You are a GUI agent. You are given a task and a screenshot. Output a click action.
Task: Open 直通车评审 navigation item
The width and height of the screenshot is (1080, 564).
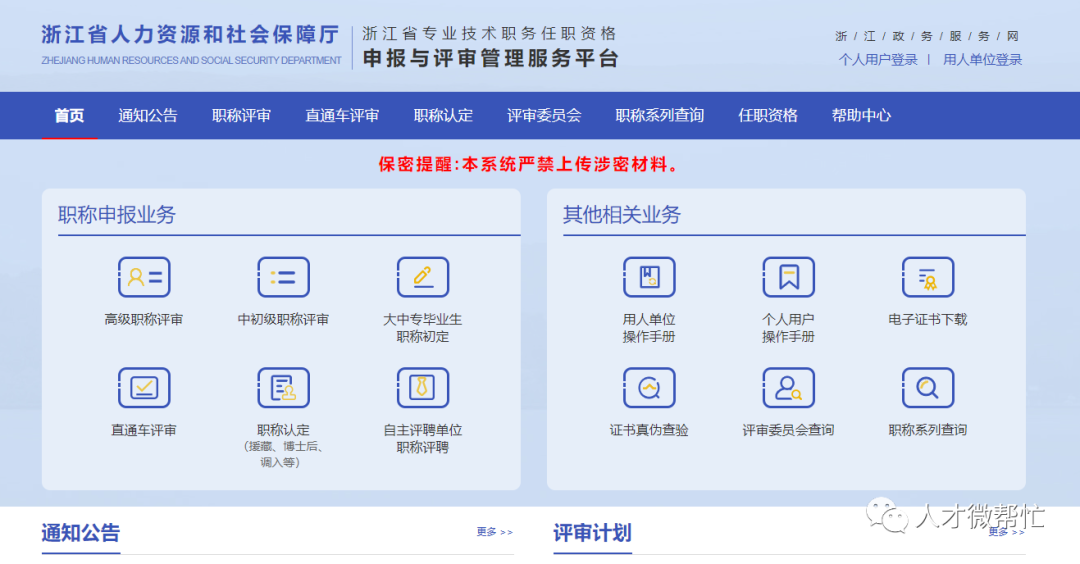click(x=342, y=116)
